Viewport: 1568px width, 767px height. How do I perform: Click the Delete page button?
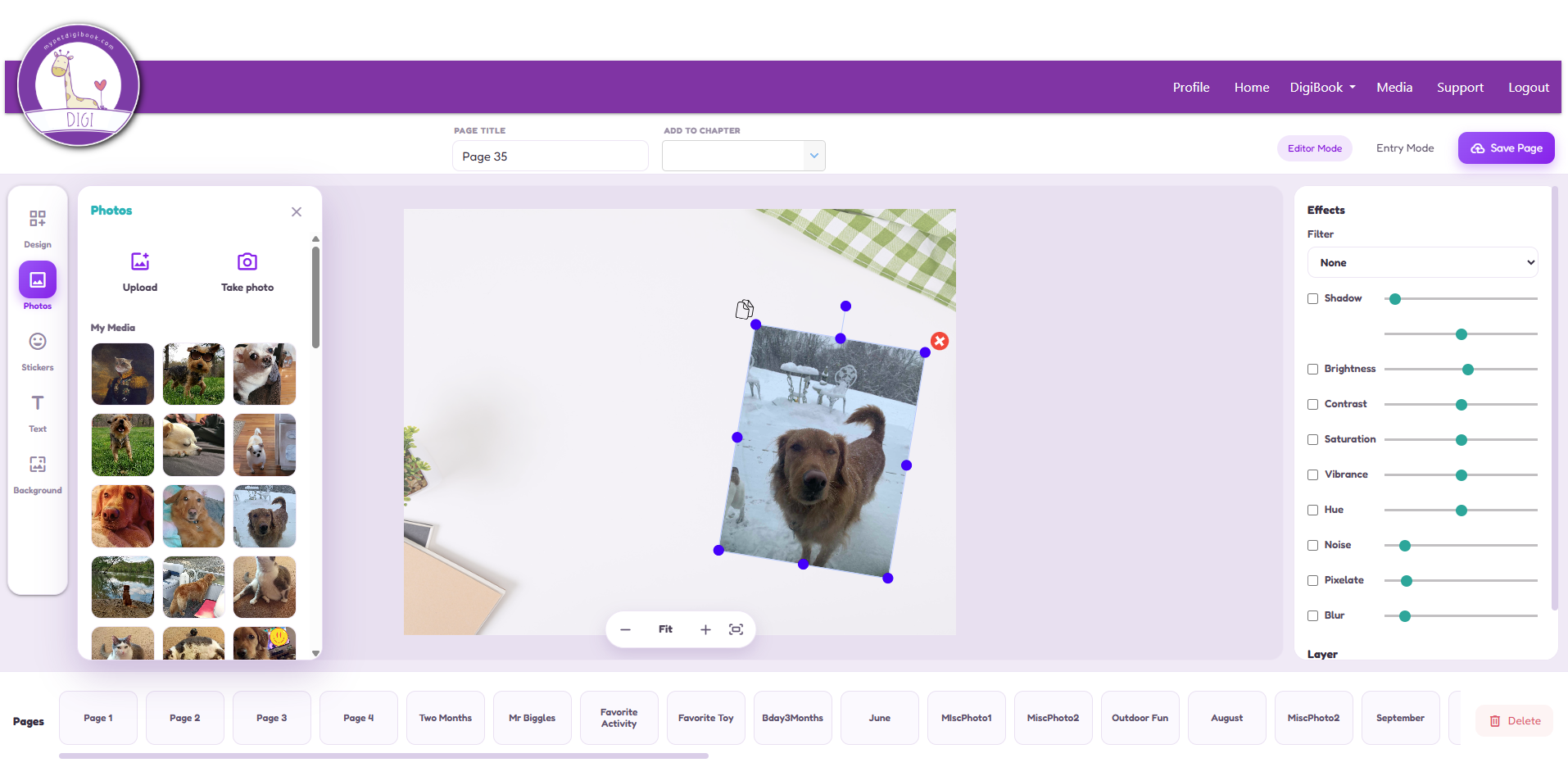tap(1515, 721)
